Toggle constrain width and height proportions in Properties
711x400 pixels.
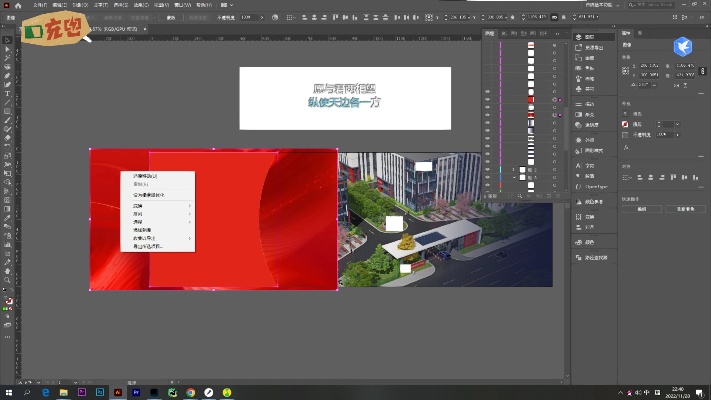[x=702, y=71]
